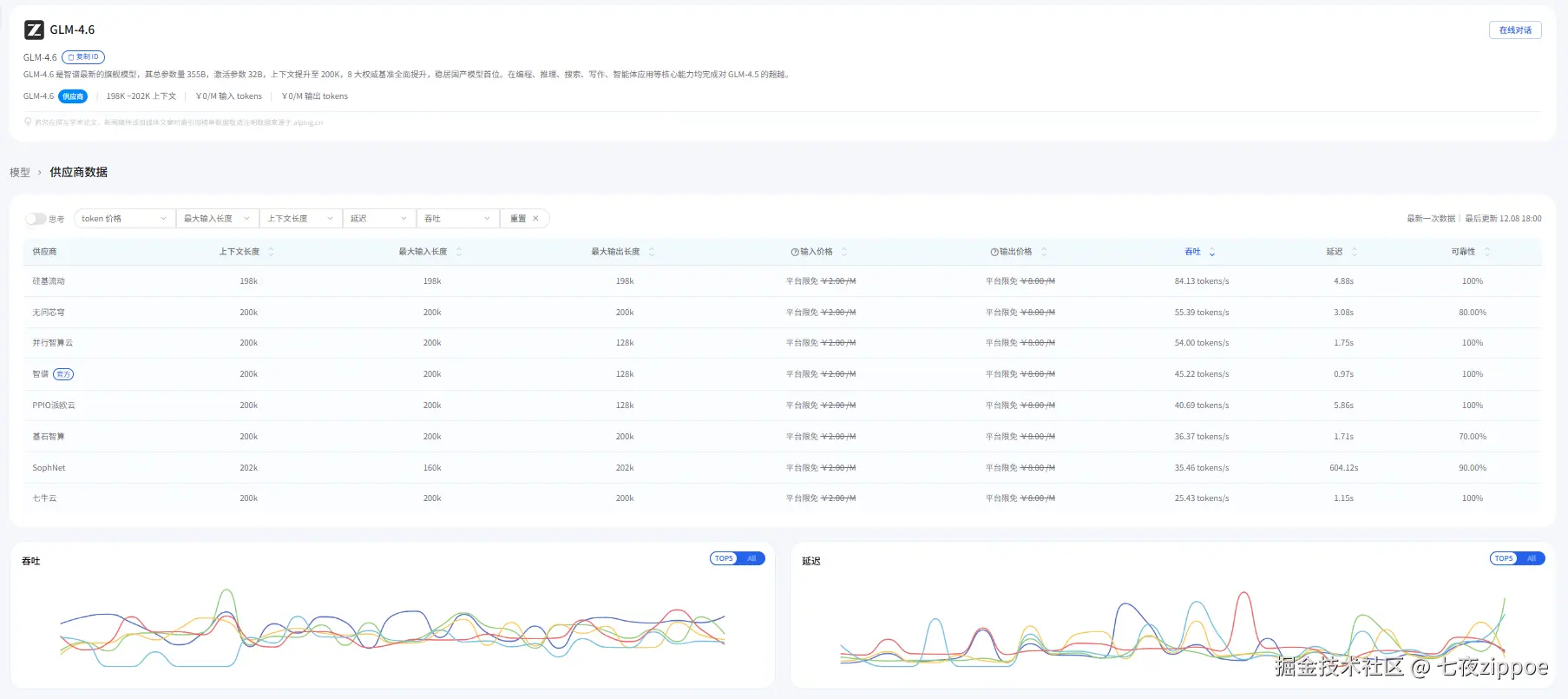1568x699 pixels.
Task: Click the help icon beside 输入价格
Action: point(794,252)
